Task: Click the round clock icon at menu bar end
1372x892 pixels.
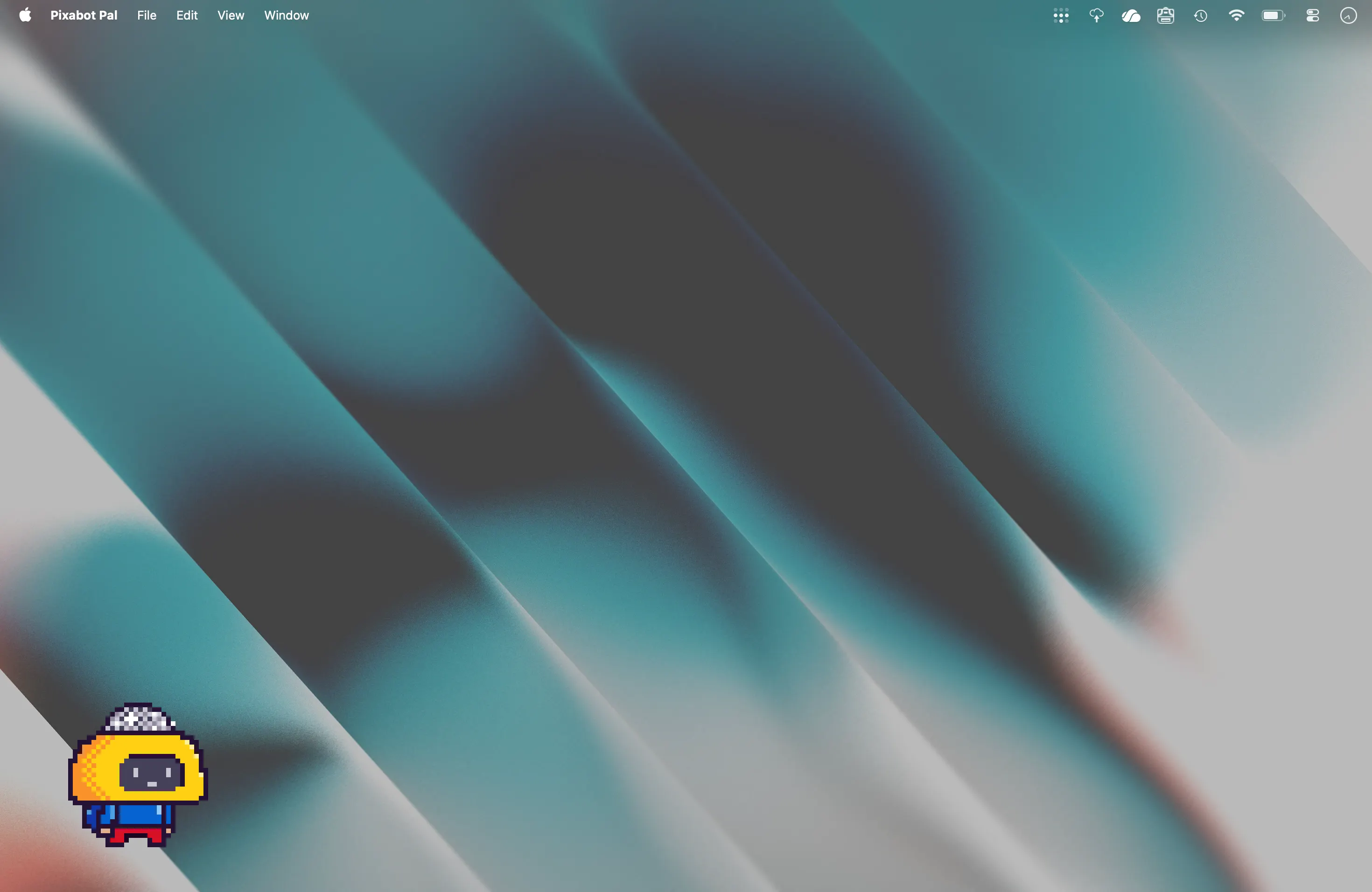Action: (x=1348, y=15)
